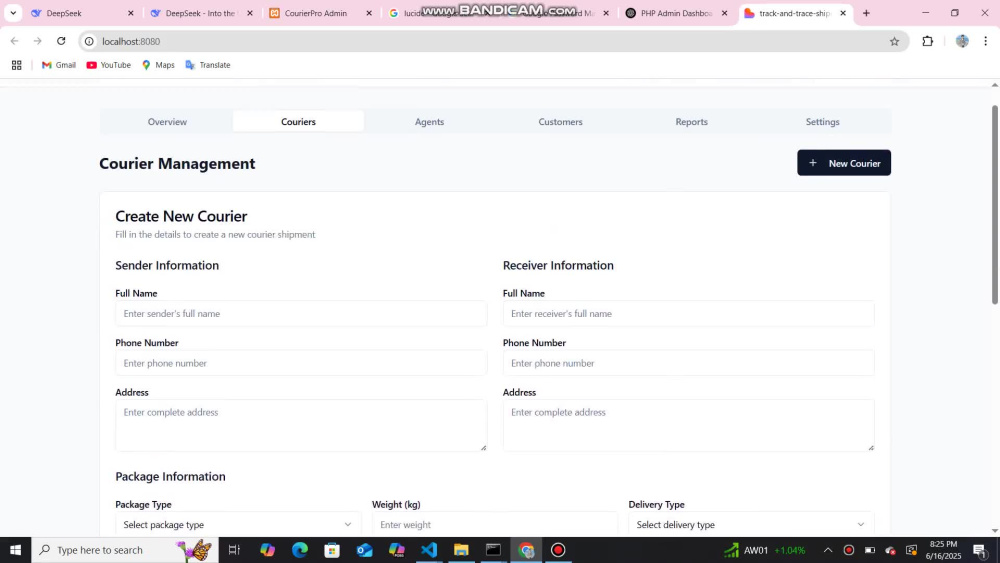The height and width of the screenshot is (563, 1000).
Task: Open the Translate bookmark
Action: (x=208, y=65)
